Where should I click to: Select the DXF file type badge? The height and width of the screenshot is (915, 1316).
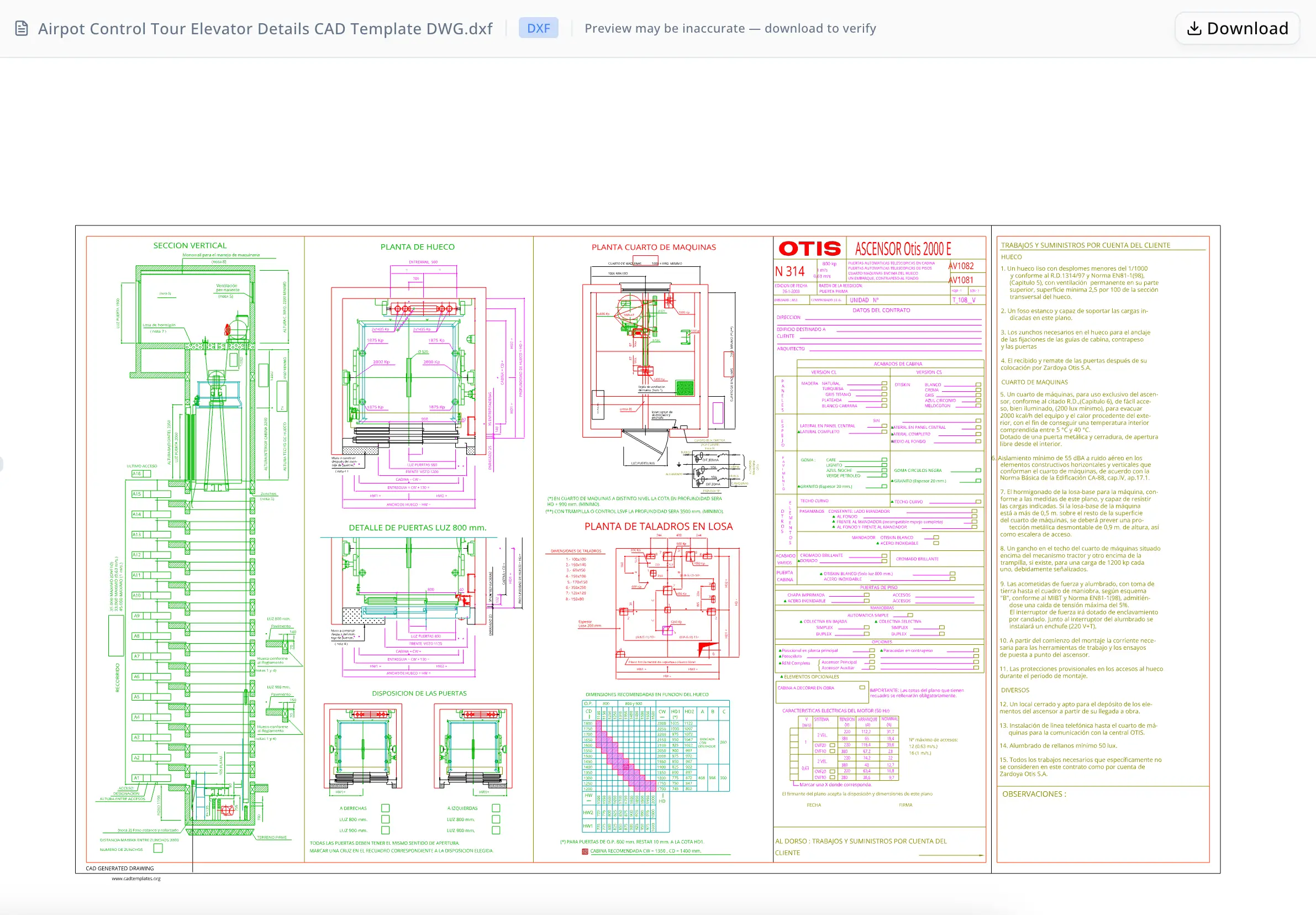click(538, 28)
